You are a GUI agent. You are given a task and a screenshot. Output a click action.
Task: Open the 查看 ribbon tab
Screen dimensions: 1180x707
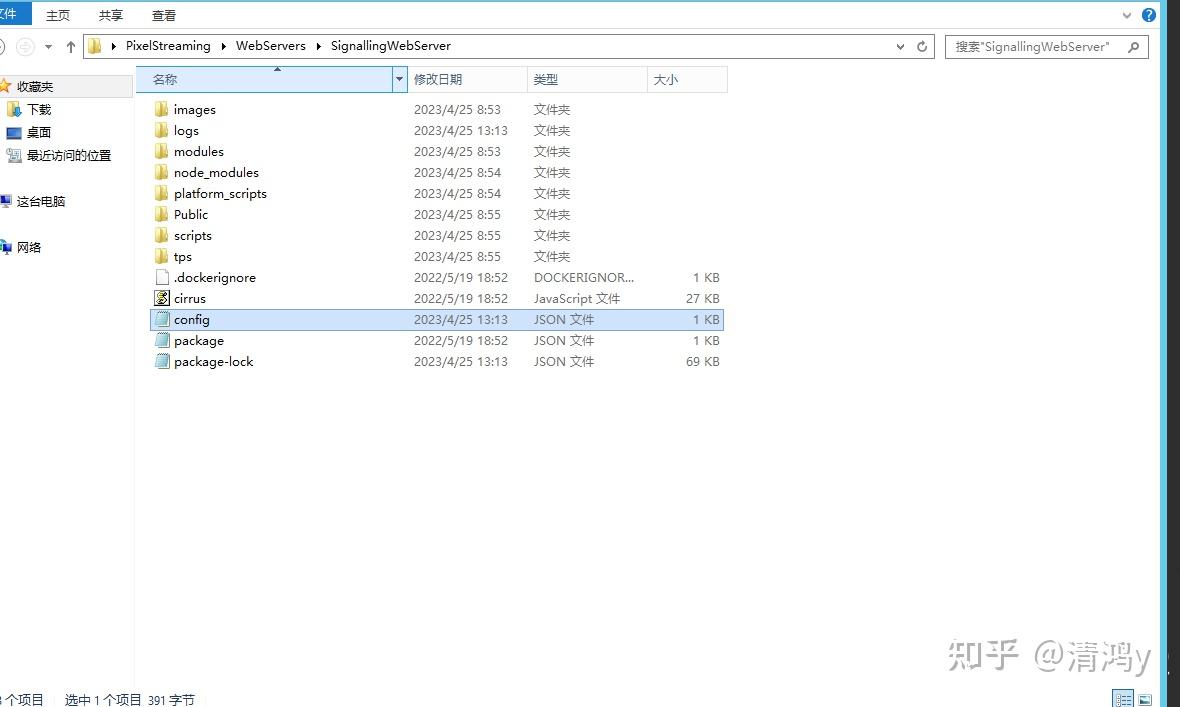pos(163,15)
